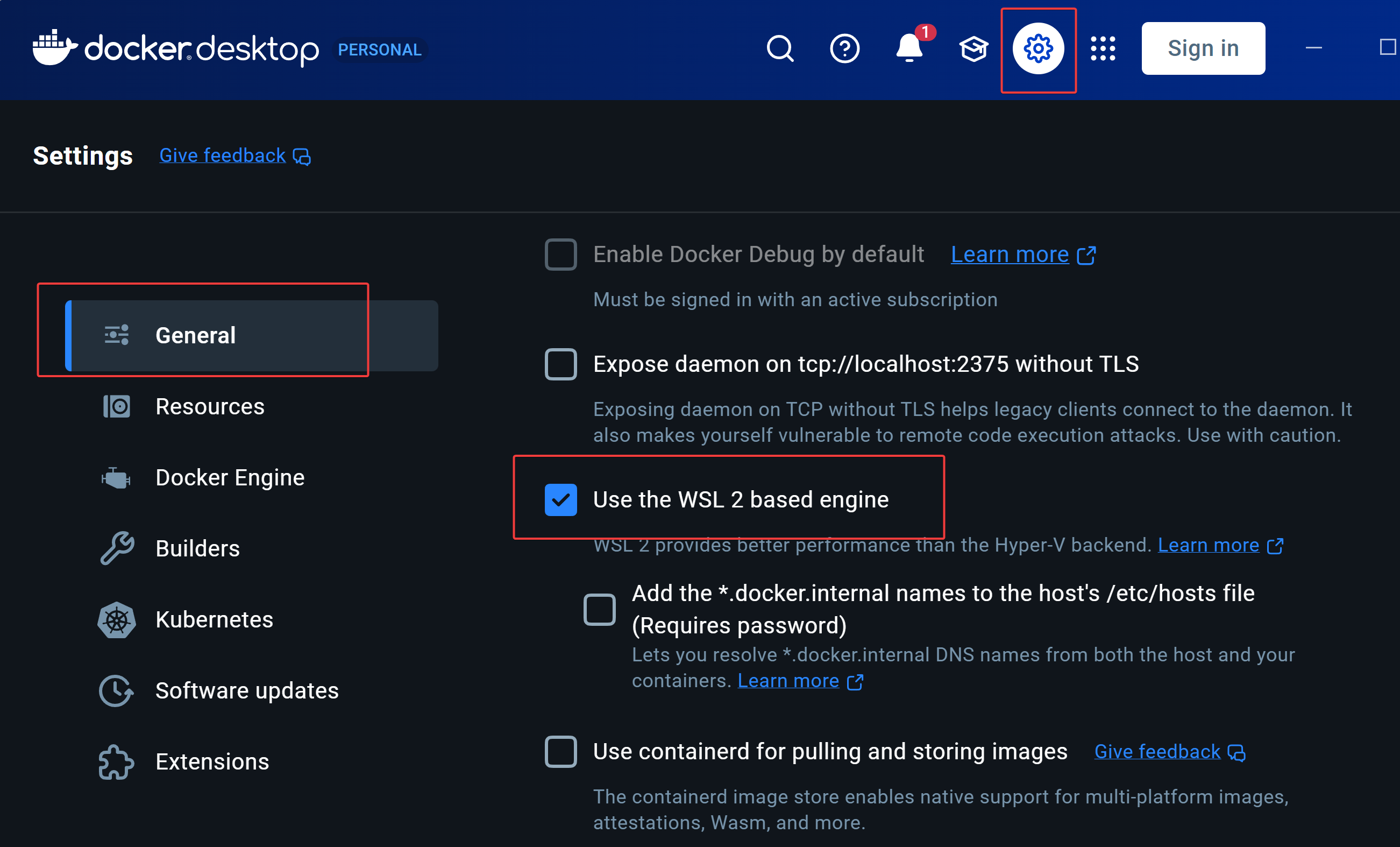Click Give feedback link for containerd option
Screen dimensions: 1400x847
coord(1157,752)
